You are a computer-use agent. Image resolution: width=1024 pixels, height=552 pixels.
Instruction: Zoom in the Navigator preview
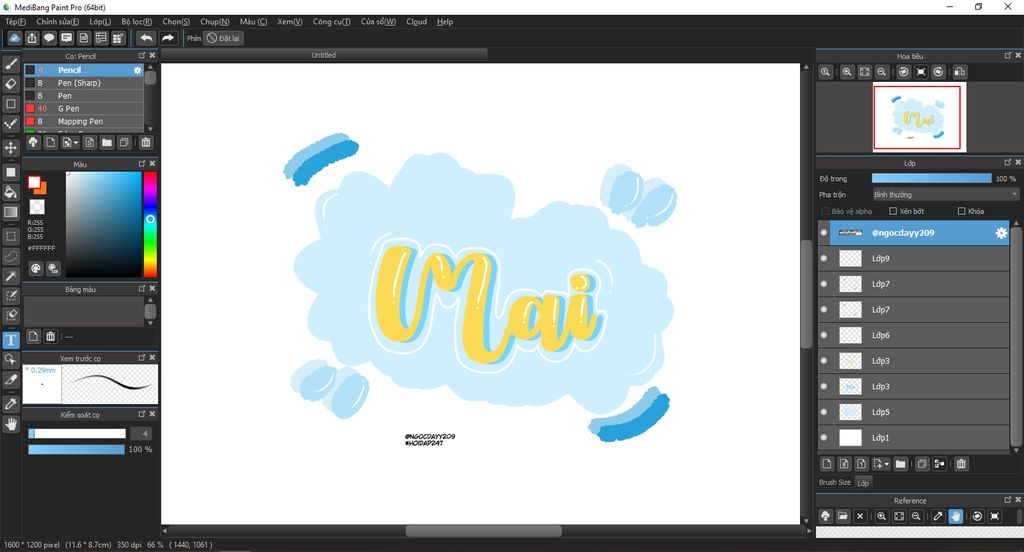coord(847,72)
